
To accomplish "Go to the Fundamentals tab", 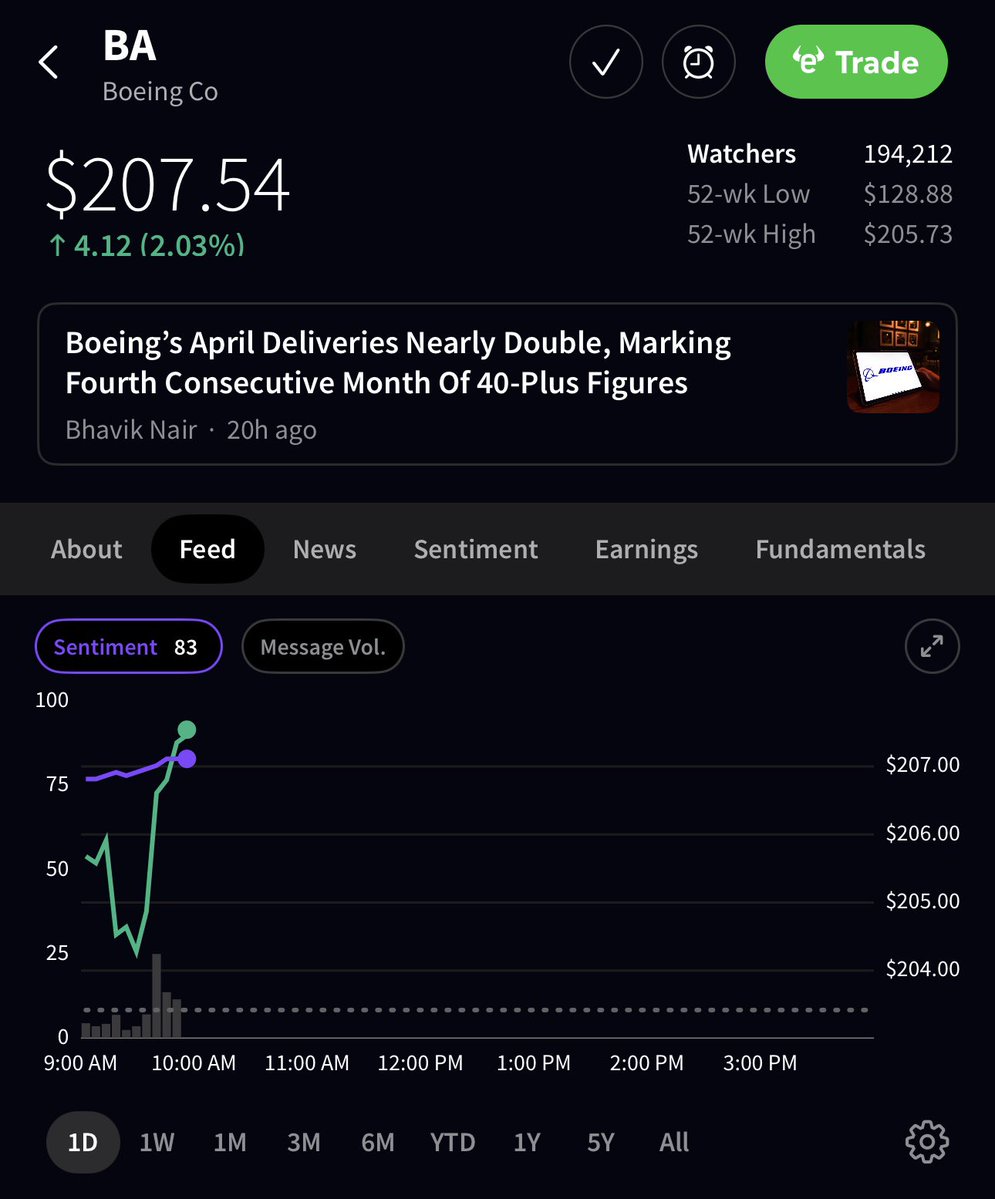I will (x=841, y=549).
